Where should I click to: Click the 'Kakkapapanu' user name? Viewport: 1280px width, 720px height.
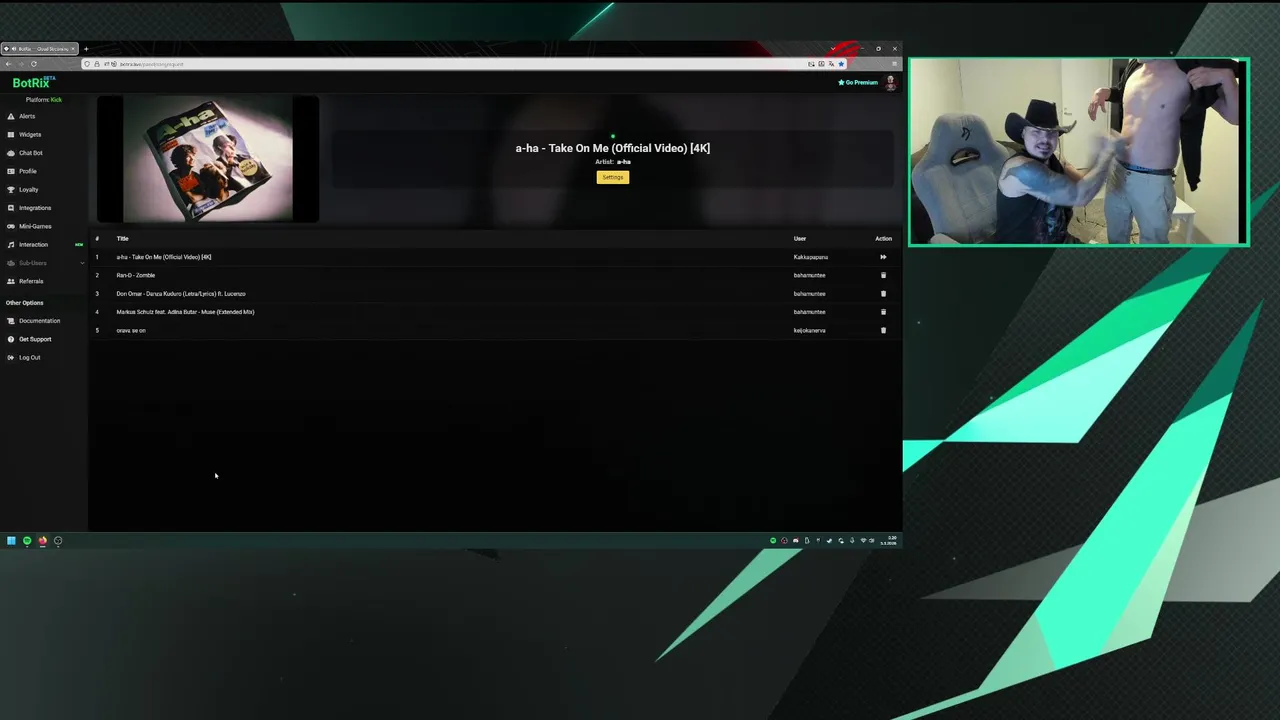point(811,257)
